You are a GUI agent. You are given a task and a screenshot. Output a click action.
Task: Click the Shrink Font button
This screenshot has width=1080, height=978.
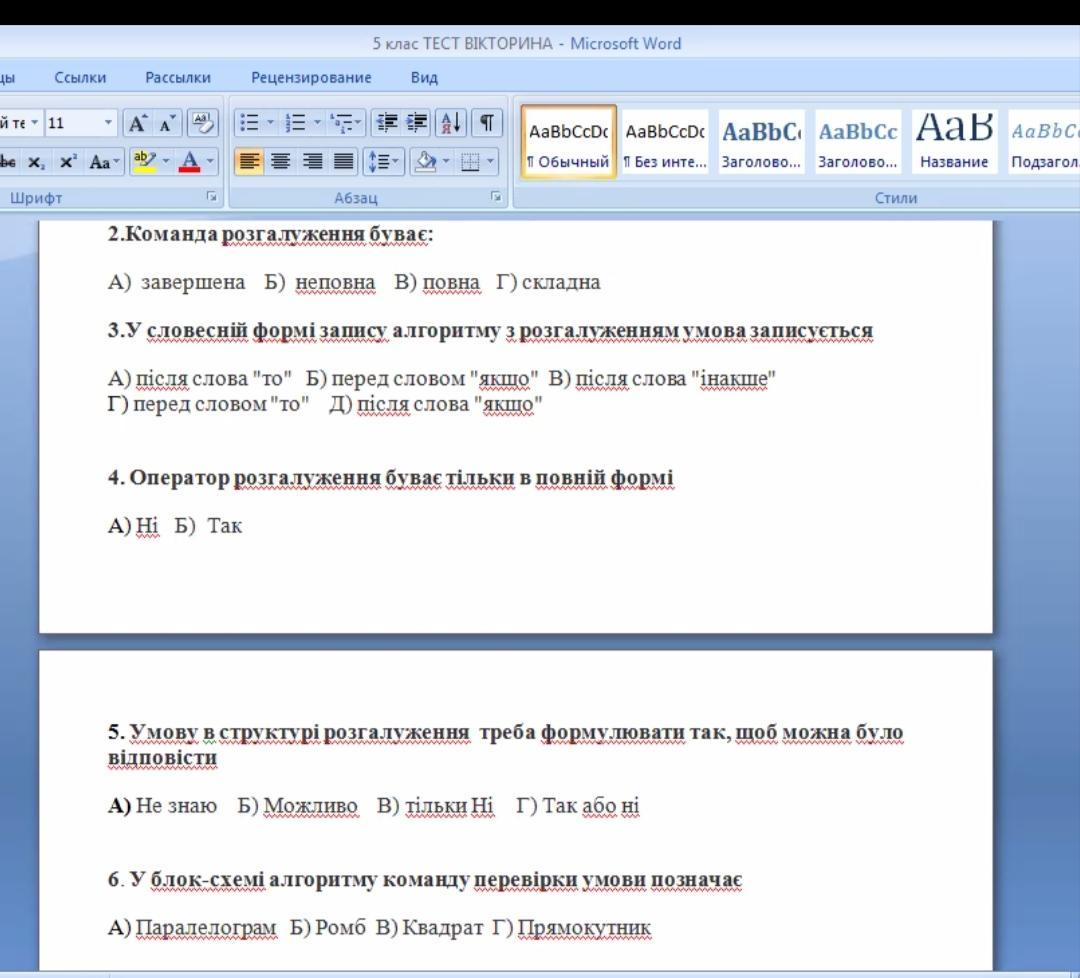point(167,123)
